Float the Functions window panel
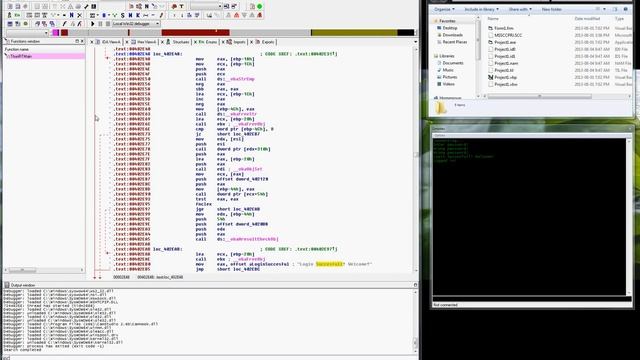Screen dimensions: 640x360 click(77, 41)
